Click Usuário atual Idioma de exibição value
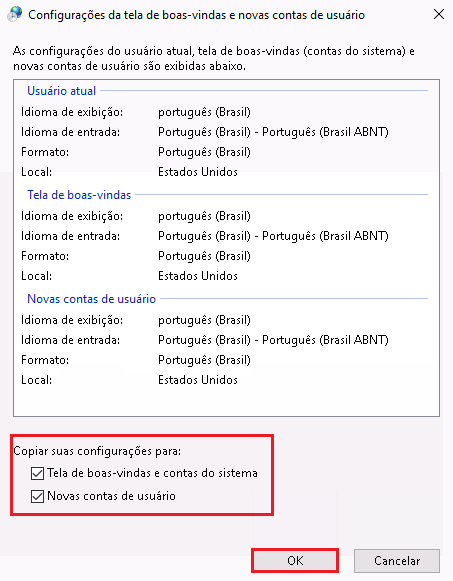 204,112
